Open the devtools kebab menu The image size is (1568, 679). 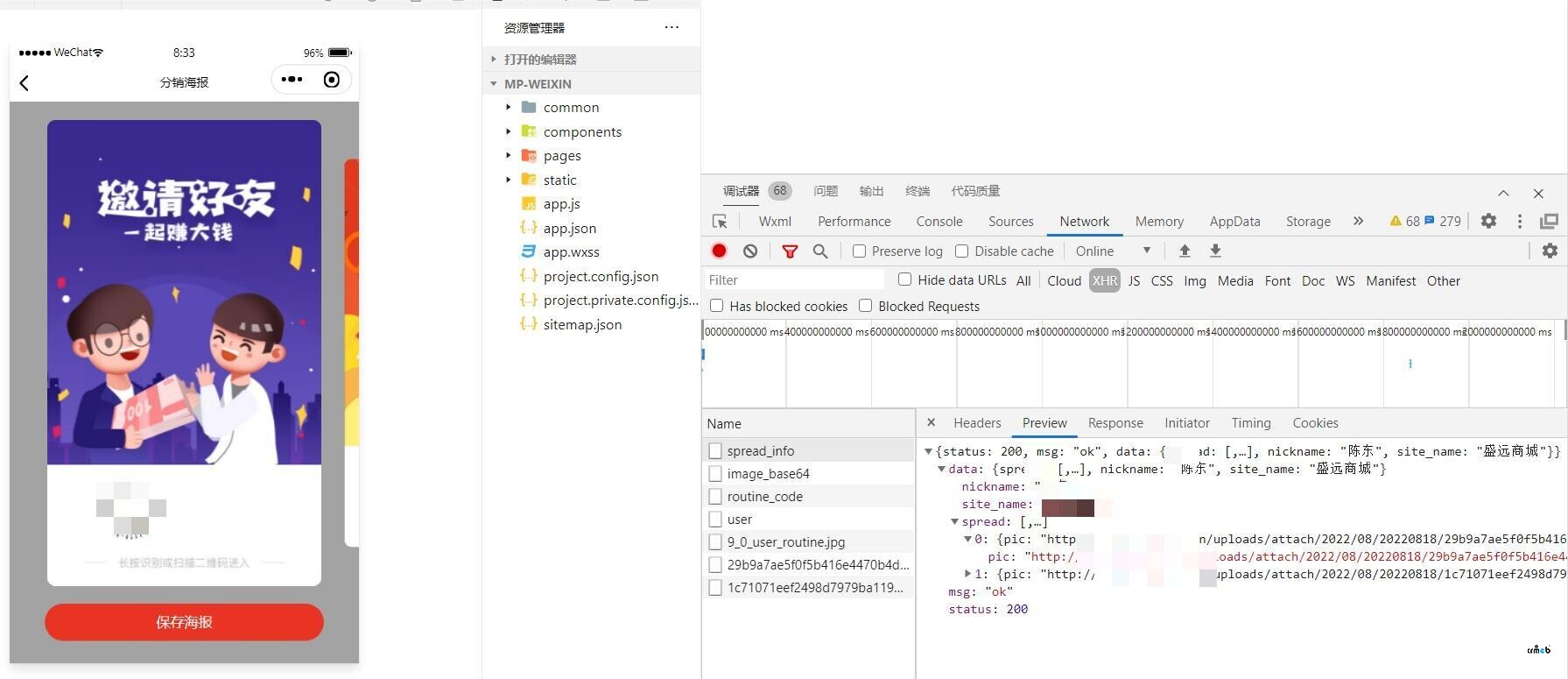[1520, 222]
